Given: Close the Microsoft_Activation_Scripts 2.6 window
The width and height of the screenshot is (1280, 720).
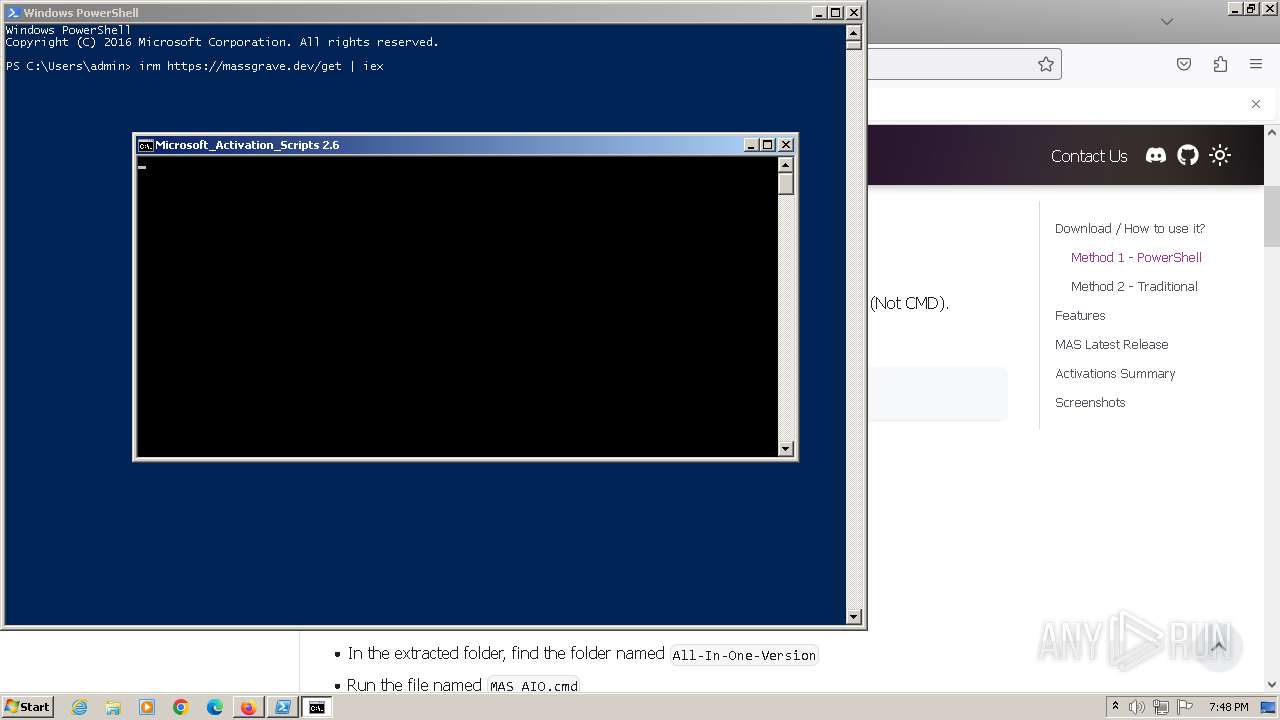Looking at the screenshot, I should click(786, 145).
